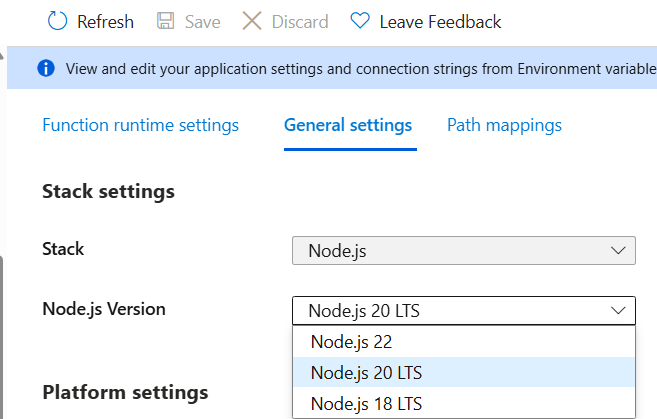Select the General settings tab
657x419 pixels.
point(348,125)
